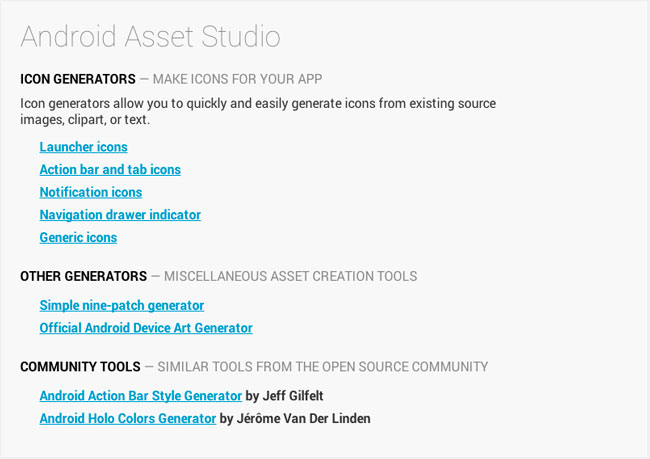
Task: Click the COMMUNITY TOOLS section heading
Action: pyautogui.click(x=80, y=367)
